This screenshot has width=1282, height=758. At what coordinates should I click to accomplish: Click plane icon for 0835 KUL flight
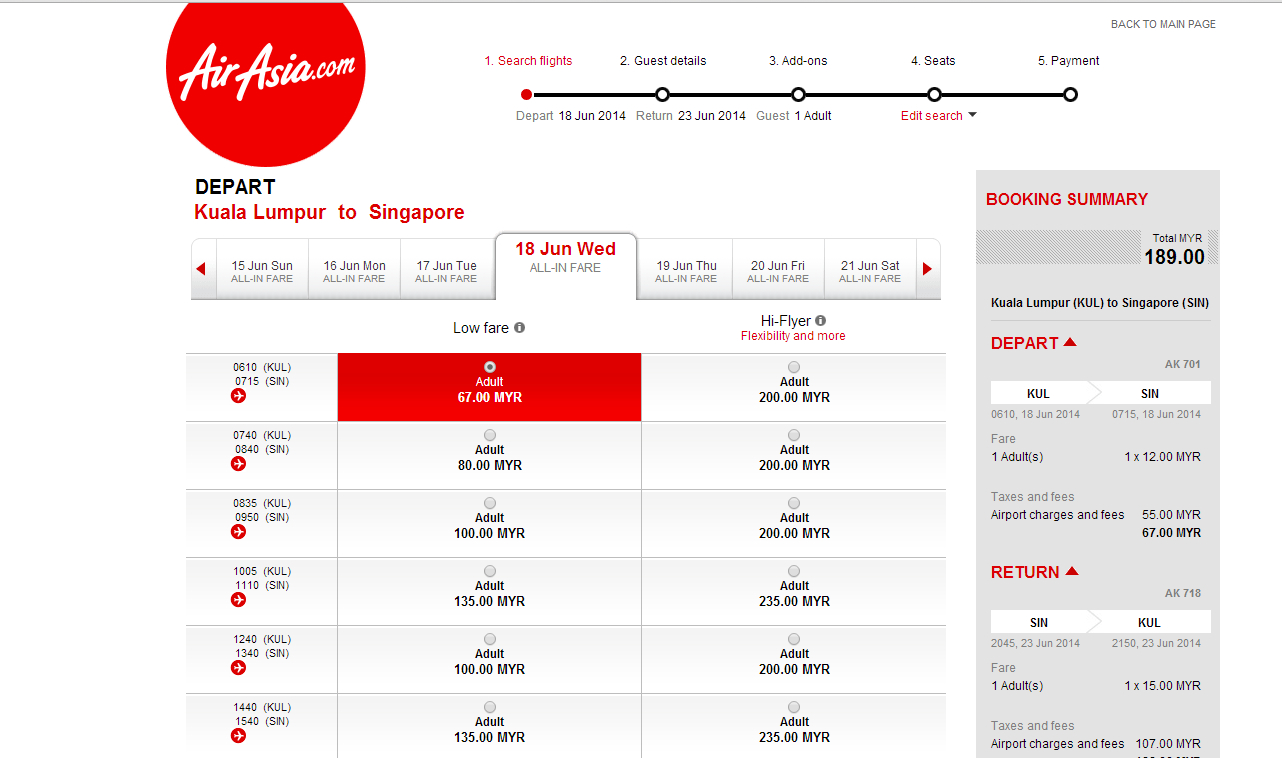pos(238,532)
